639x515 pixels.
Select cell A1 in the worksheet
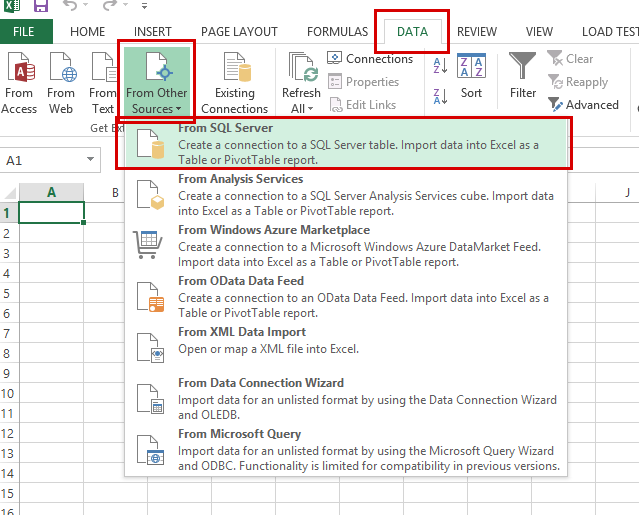click(51, 212)
